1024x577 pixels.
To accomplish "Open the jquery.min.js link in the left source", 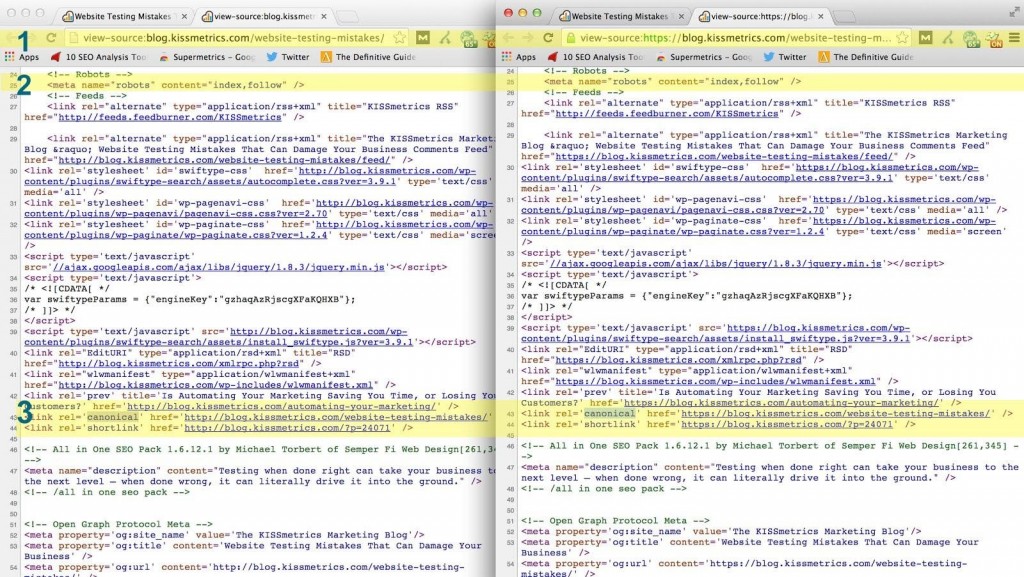I will (x=218, y=267).
